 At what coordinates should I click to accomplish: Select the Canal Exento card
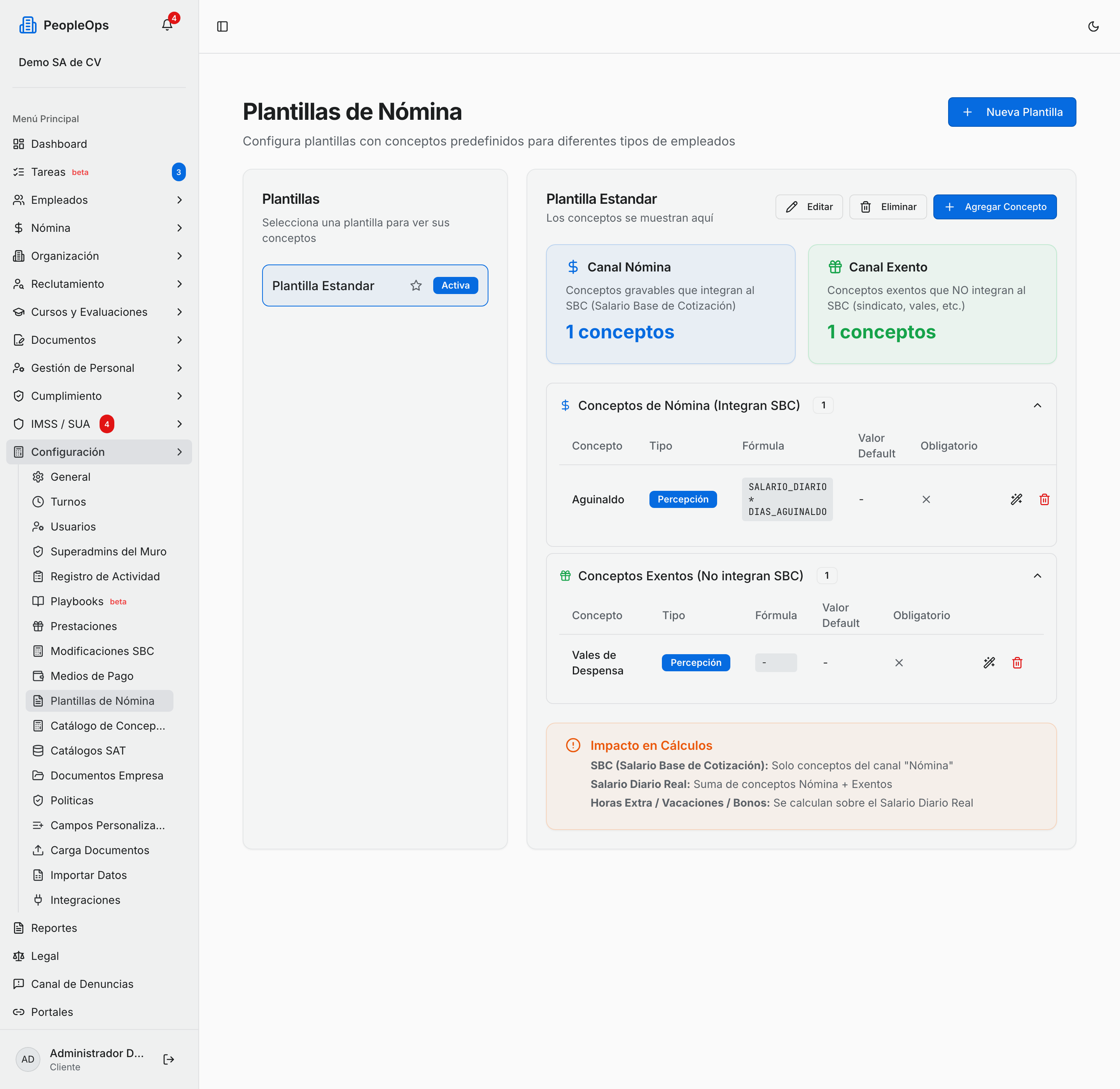[932, 304]
